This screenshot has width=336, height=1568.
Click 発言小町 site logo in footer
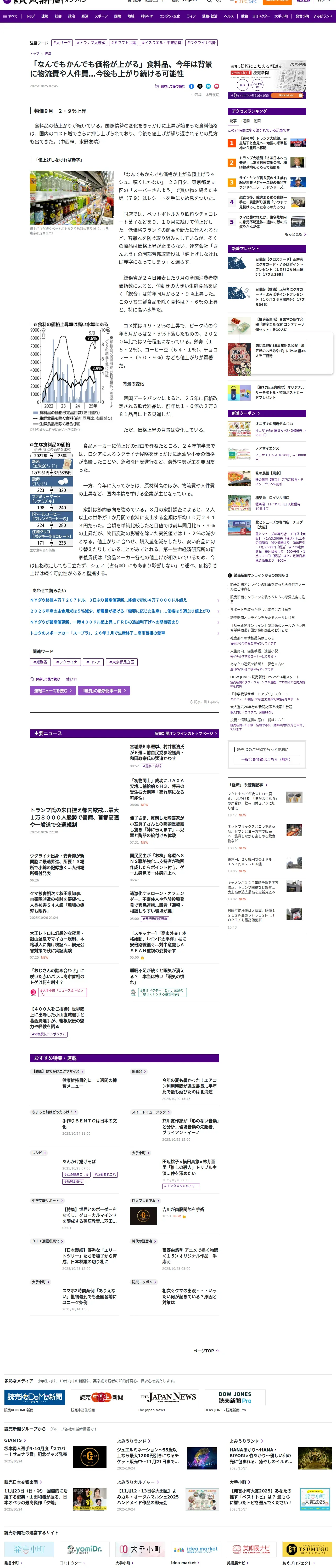(29, 1549)
